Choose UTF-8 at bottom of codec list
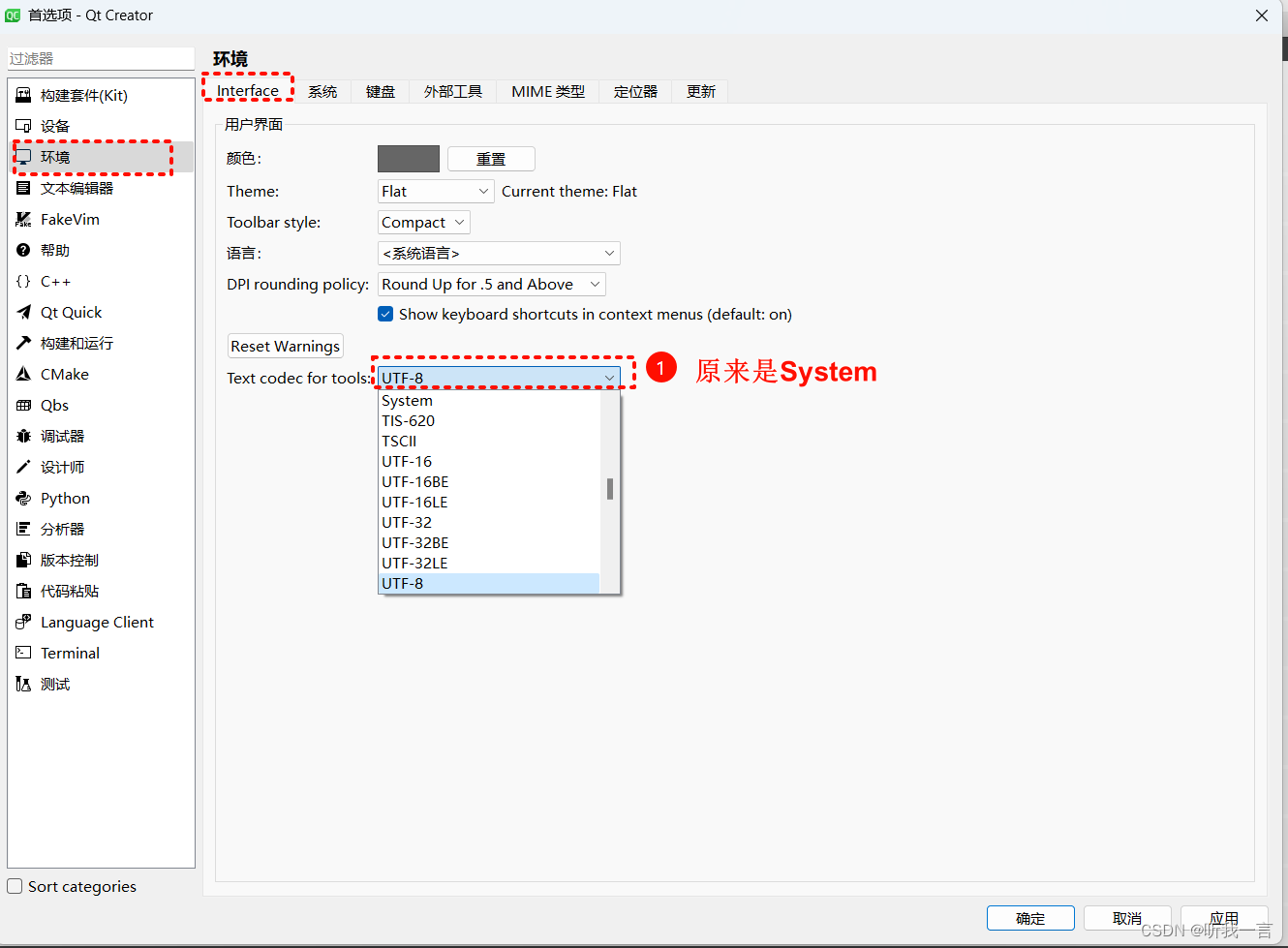 click(x=489, y=584)
